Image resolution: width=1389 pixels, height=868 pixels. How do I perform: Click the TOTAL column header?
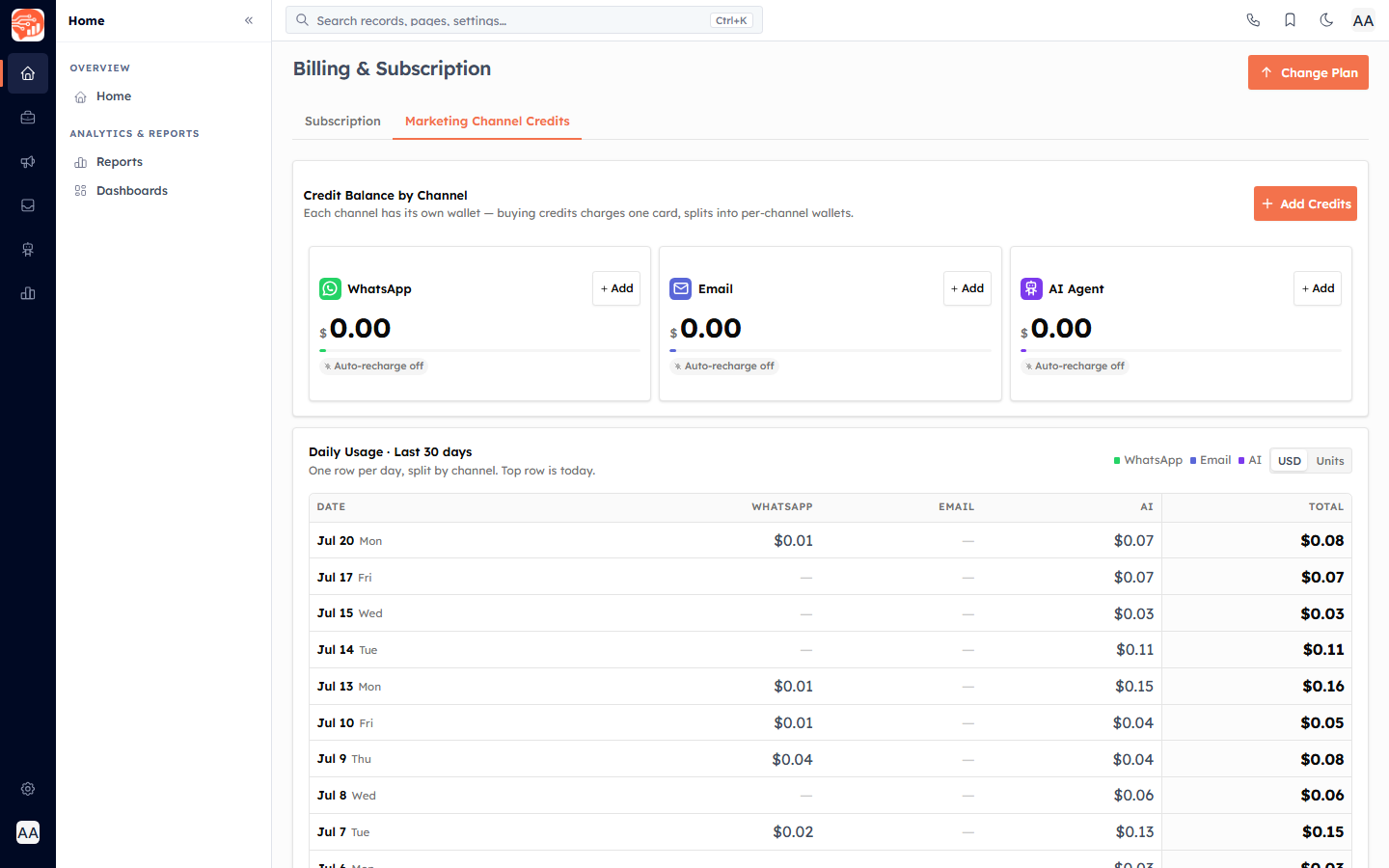point(1326,507)
